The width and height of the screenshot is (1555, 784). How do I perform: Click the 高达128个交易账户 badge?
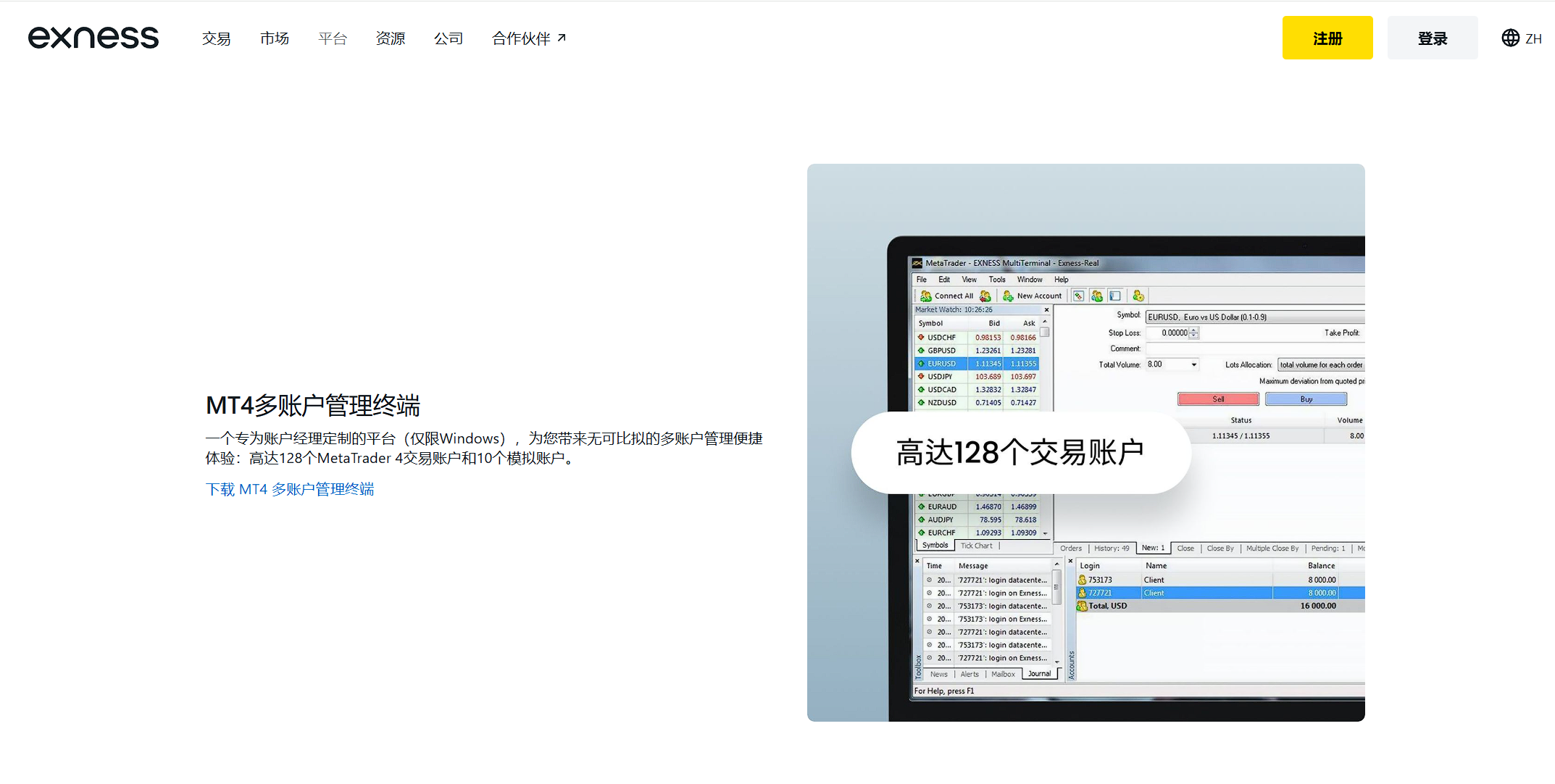(x=1020, y=453)
